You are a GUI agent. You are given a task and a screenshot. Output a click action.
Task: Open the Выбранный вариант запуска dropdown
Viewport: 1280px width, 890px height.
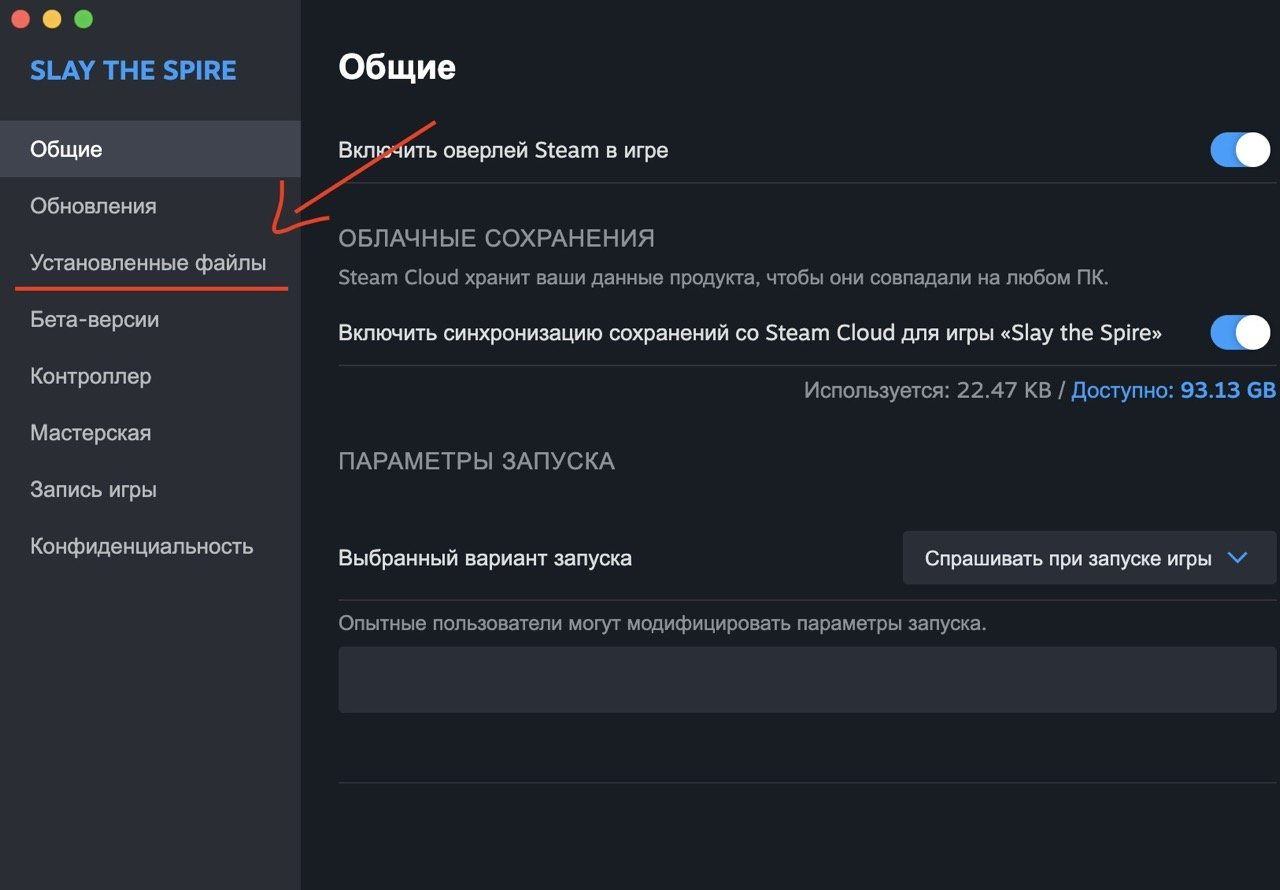point(1089,558)
